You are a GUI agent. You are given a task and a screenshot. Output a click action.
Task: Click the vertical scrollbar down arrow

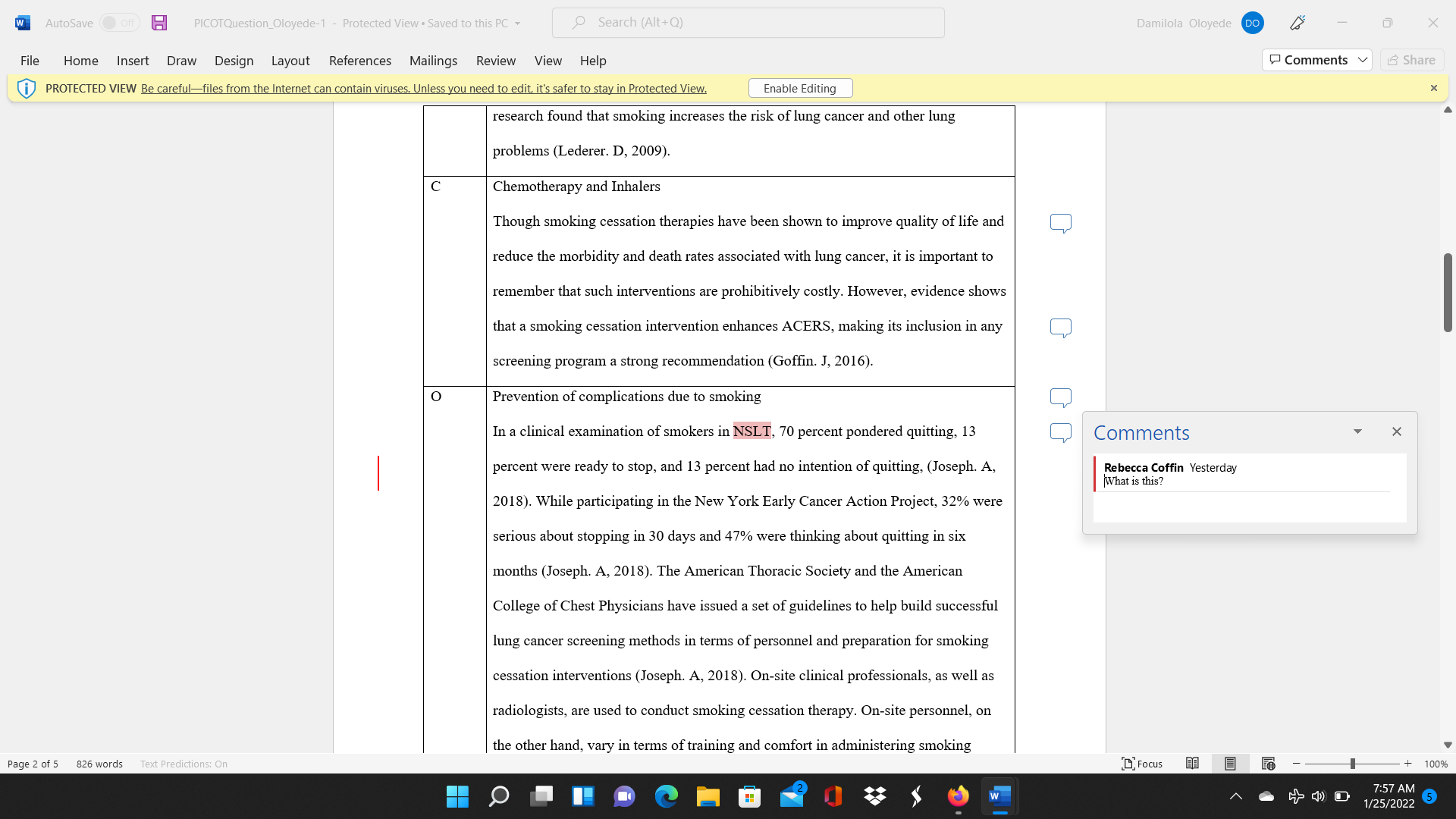(x=1448, y=745)
